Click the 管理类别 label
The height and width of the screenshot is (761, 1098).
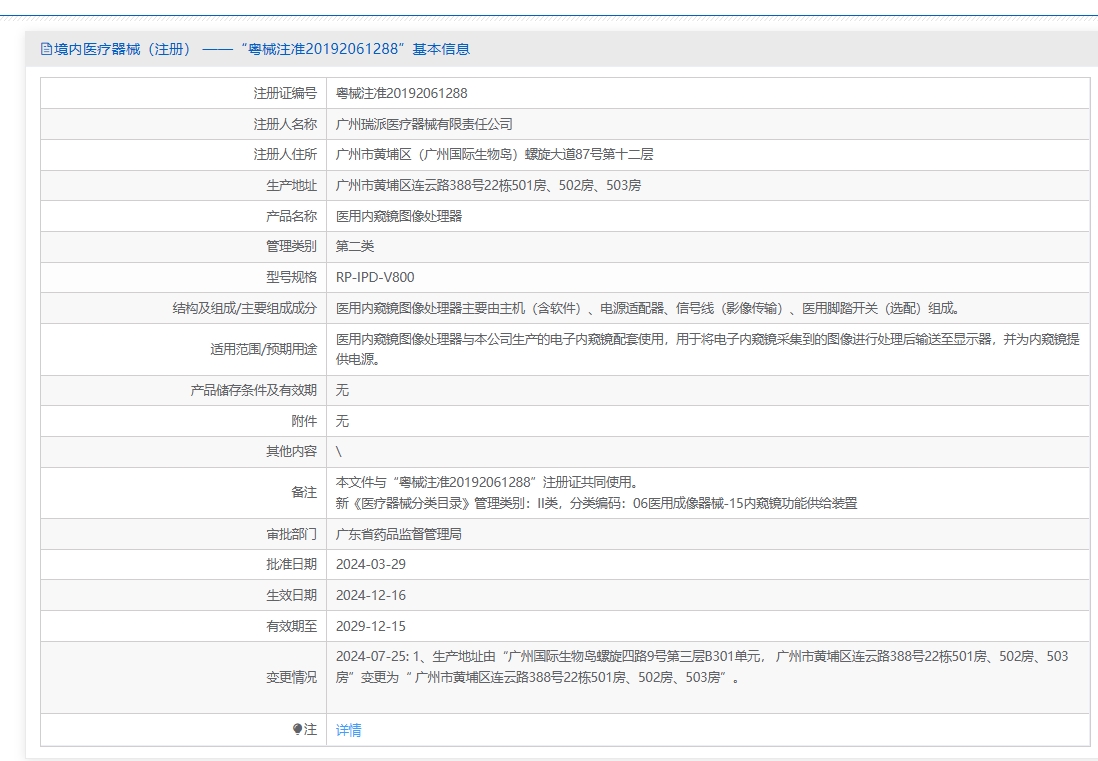(291, 246)
